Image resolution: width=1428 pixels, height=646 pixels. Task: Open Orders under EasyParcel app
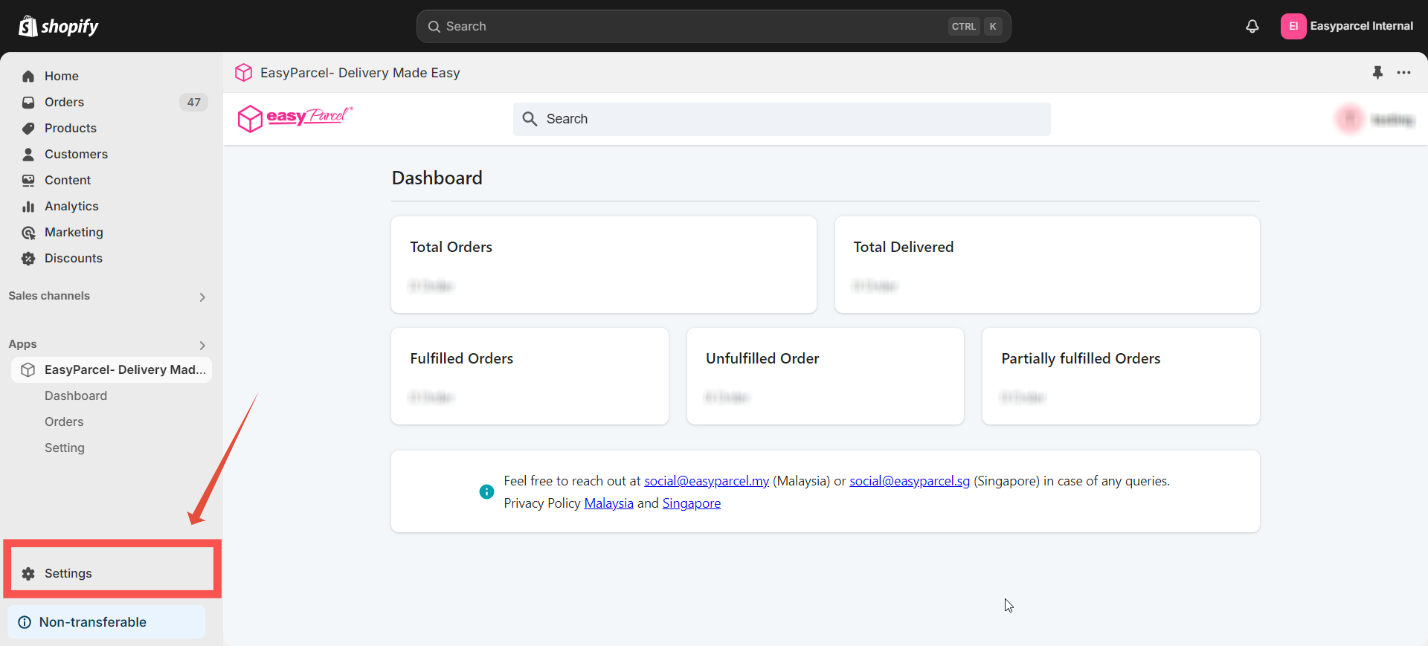point(64,422)
